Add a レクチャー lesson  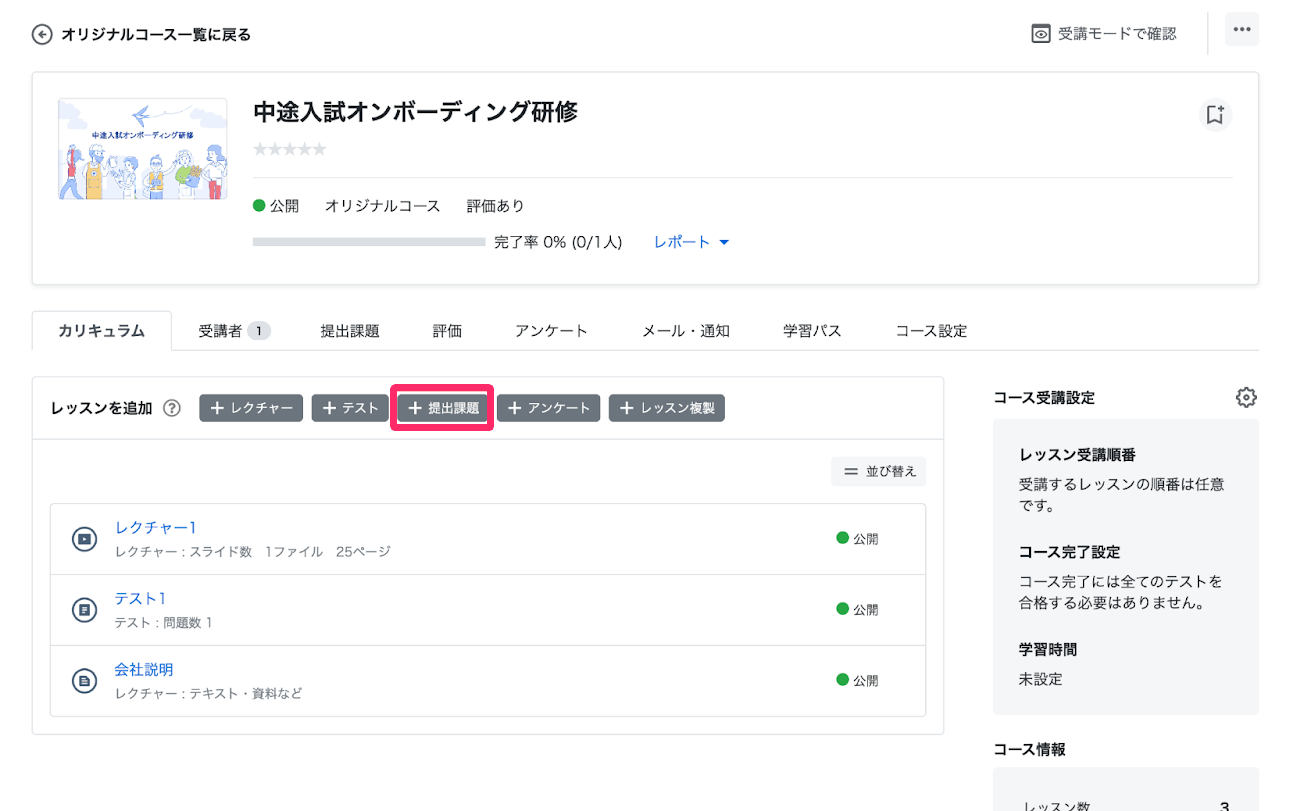click(x=251, y=408)
